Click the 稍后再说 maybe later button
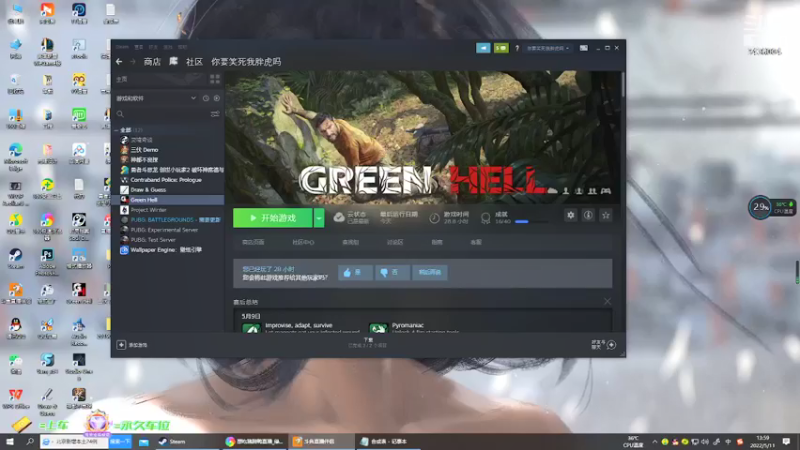Image resolution: width=800 pixels, height=450 pixels. [x=430, y=272]
